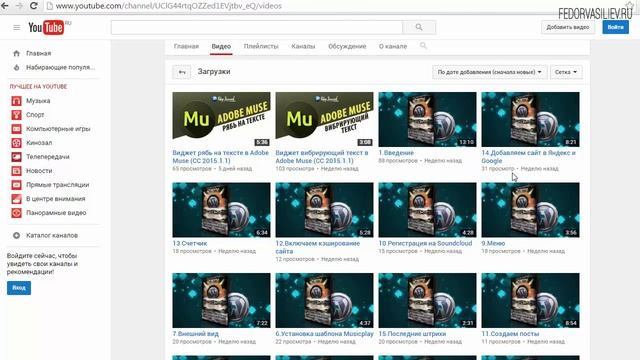Click the 8:54 duration video thumbnail

click(530, 300)
